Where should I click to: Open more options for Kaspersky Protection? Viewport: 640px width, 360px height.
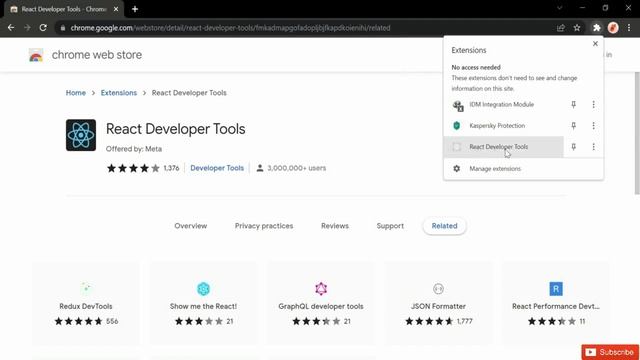tap(593, 126)
